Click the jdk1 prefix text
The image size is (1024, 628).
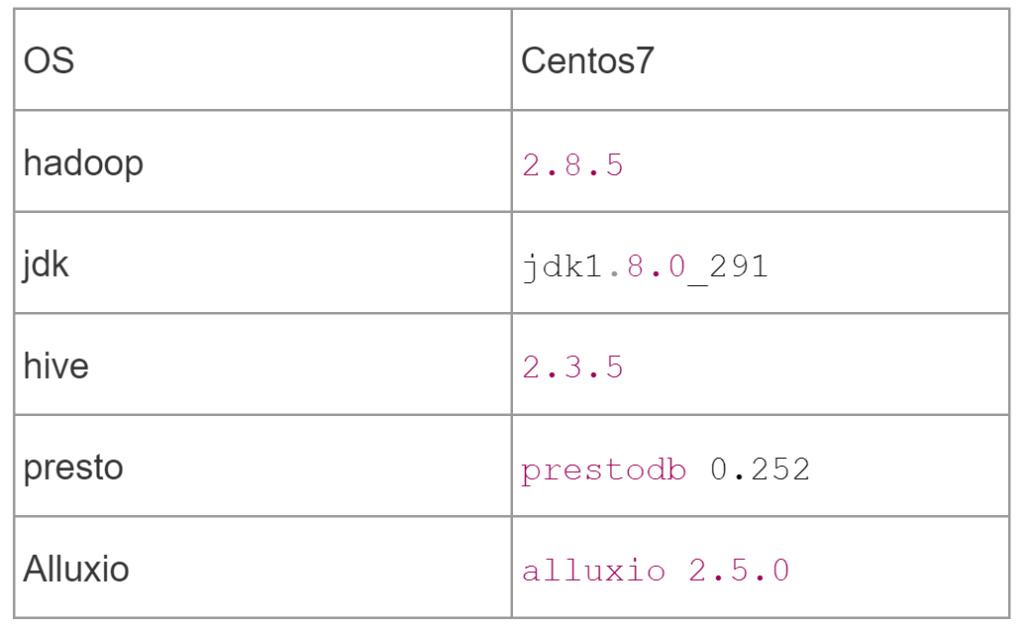click(562, 267)
